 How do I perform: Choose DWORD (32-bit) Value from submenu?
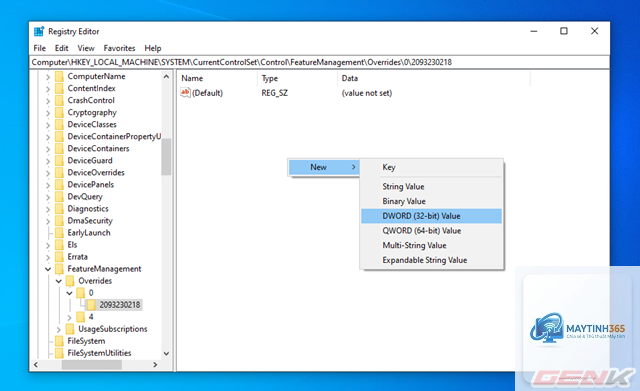coord(431,216)
